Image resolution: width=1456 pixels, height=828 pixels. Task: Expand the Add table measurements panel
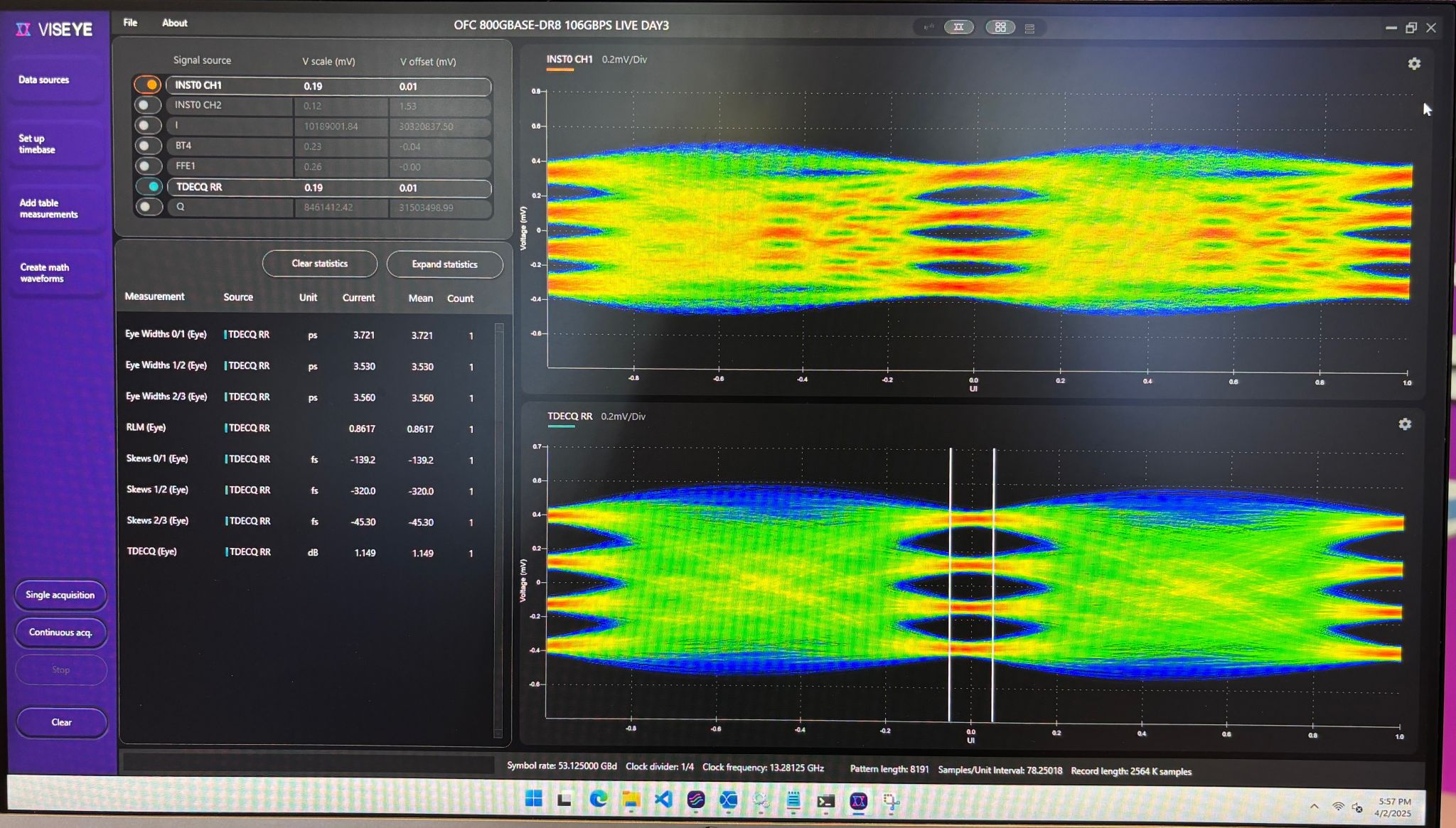pos(48,209)
